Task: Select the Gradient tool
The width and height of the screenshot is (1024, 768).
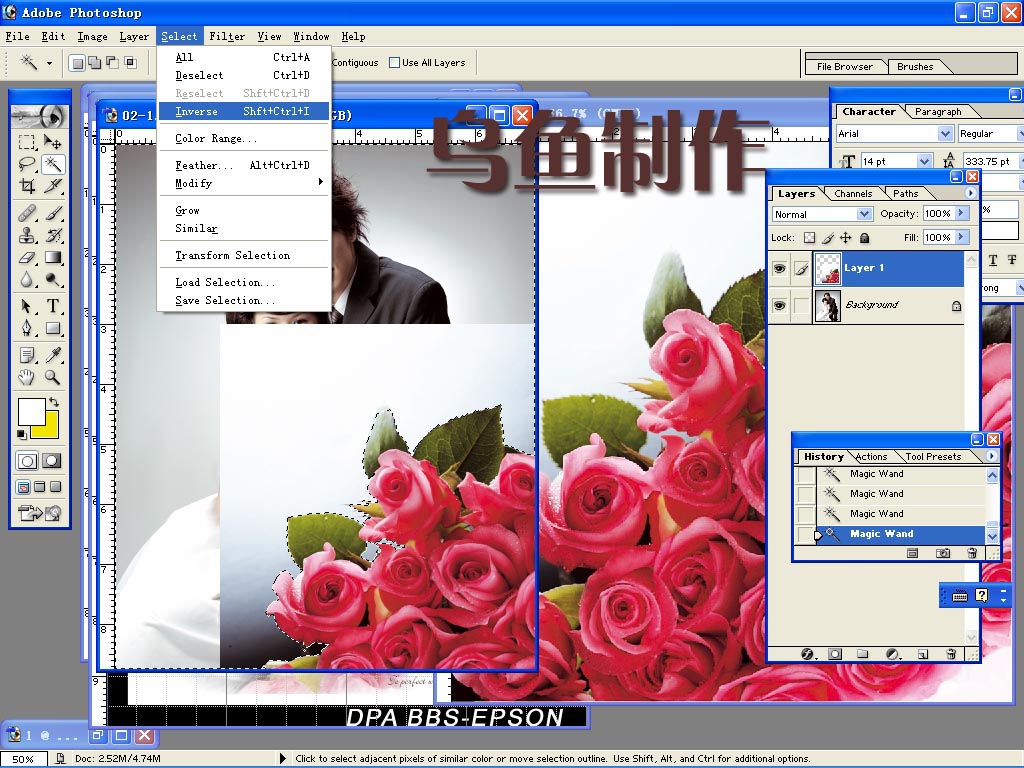Action: point(52,257)
